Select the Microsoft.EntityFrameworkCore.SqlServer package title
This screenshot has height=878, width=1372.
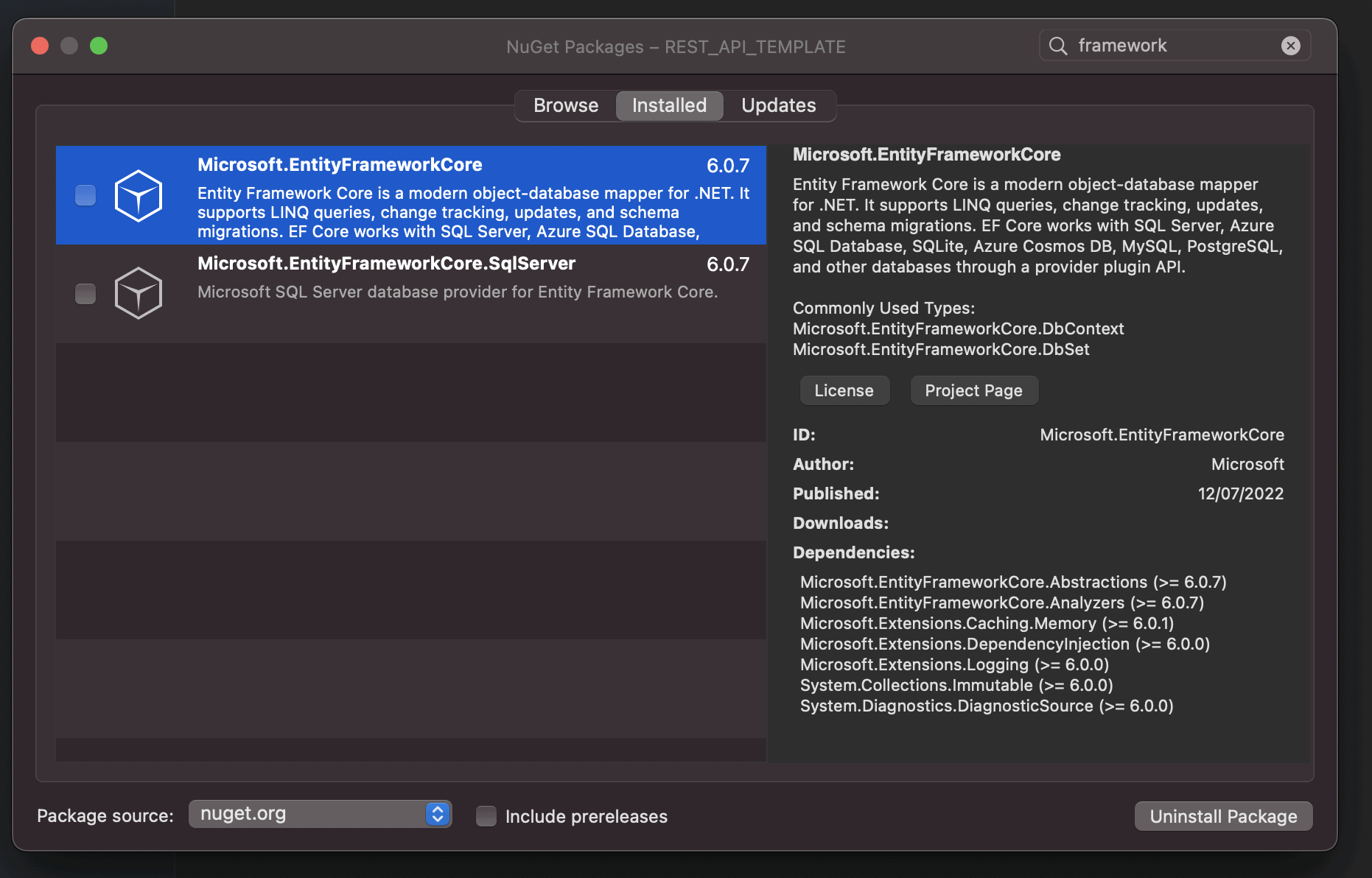(386, 264)
